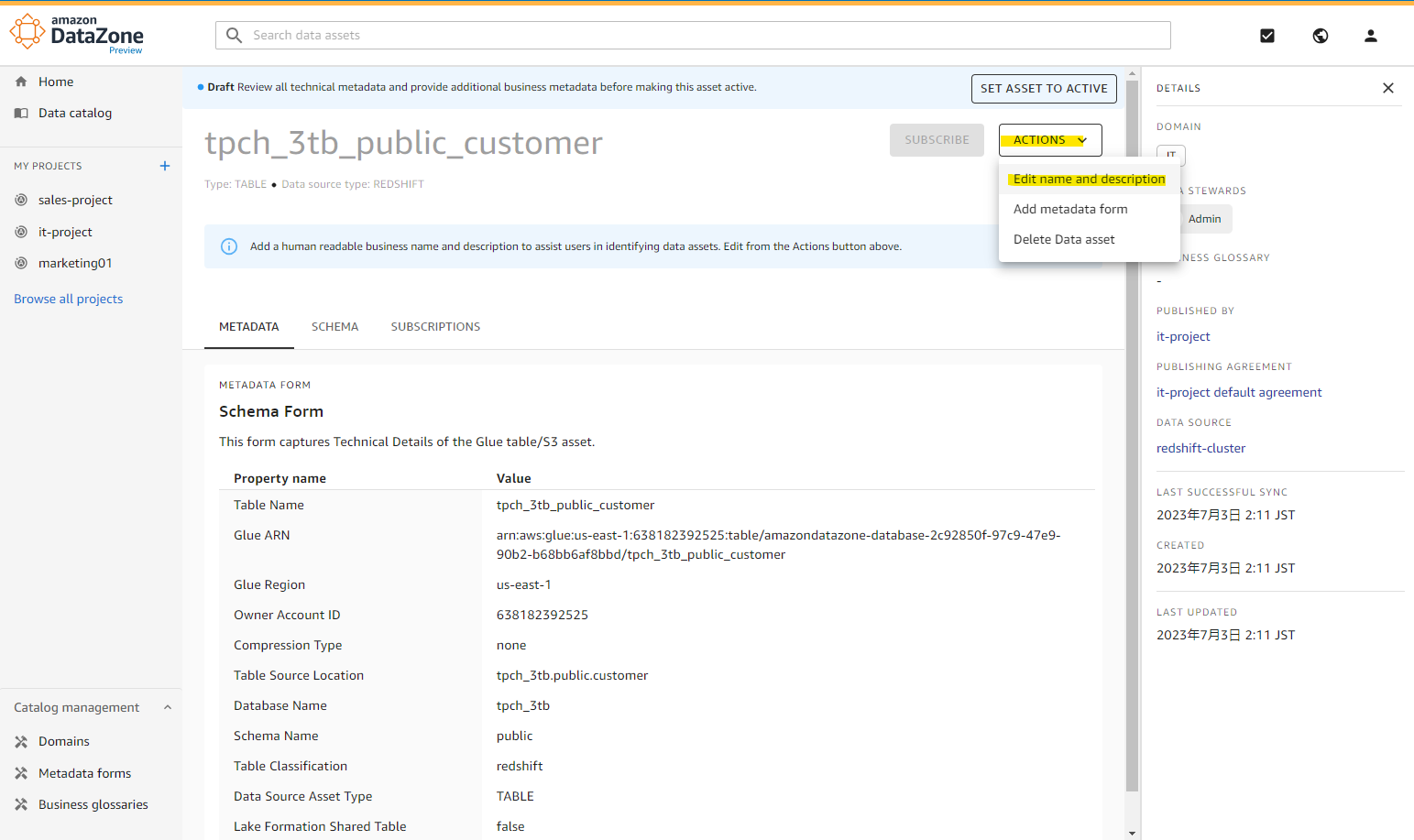The image size is (1414, 840).
Task: Open redshift-cluster data source link
Action: coord(1200,448)
